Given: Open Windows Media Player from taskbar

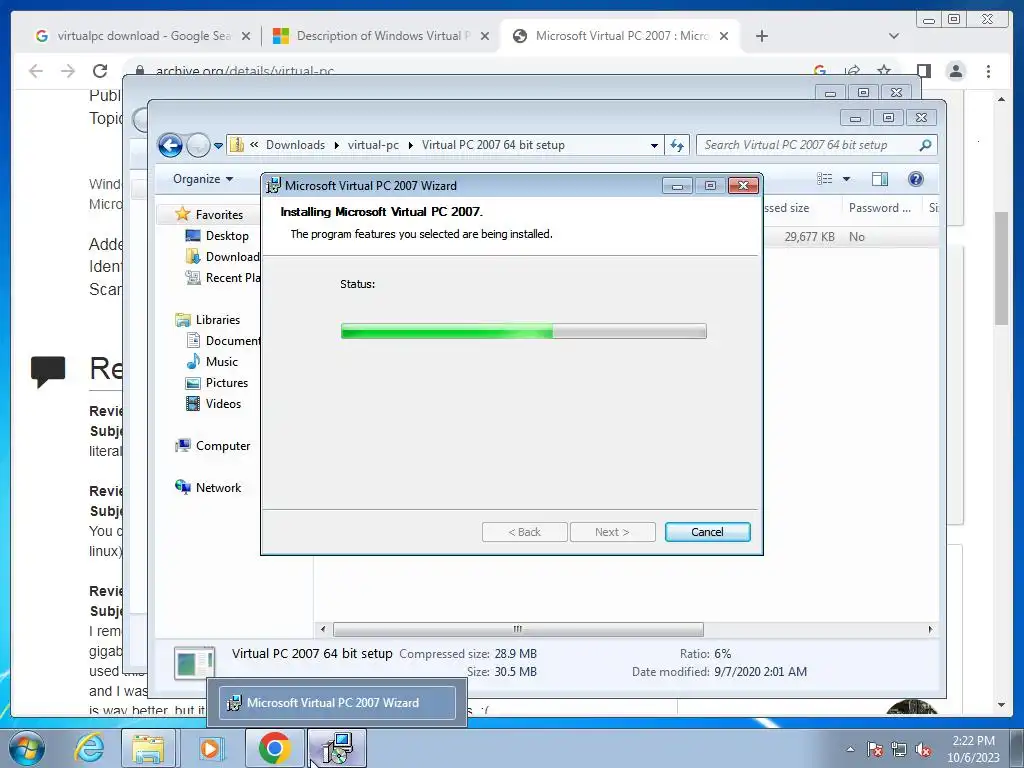Looking at the screenshot, I should (210, 748).
